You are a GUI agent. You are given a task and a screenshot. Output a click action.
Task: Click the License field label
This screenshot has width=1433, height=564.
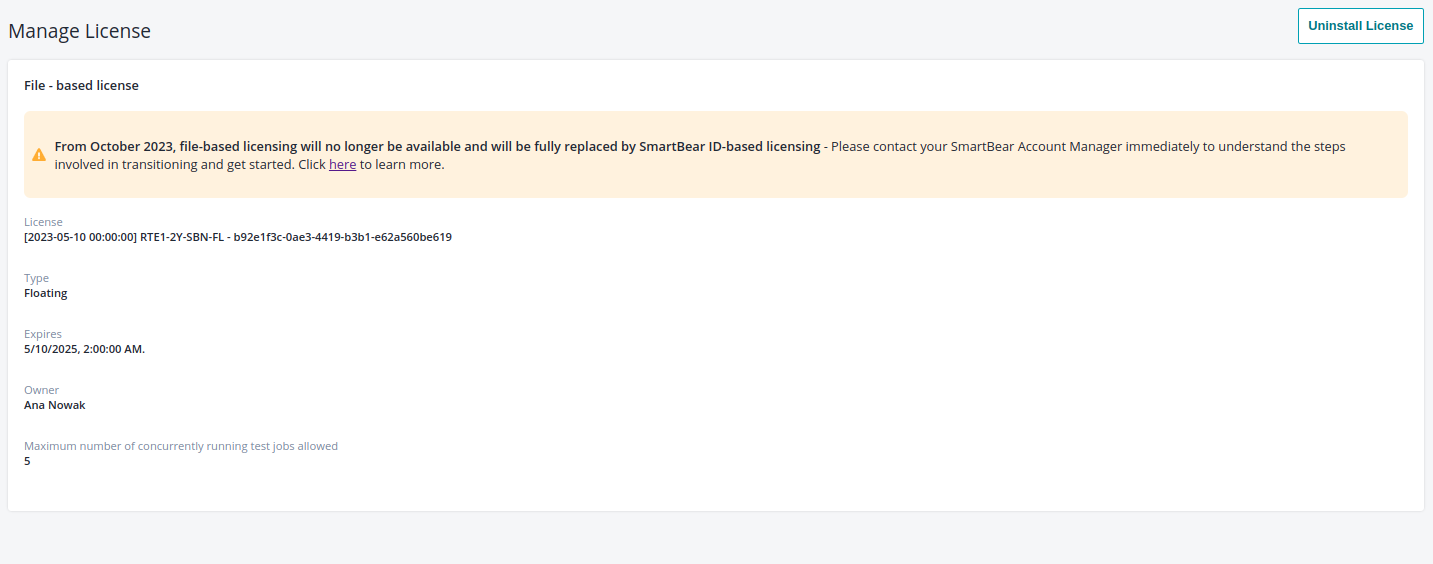[x=43, y=222]
